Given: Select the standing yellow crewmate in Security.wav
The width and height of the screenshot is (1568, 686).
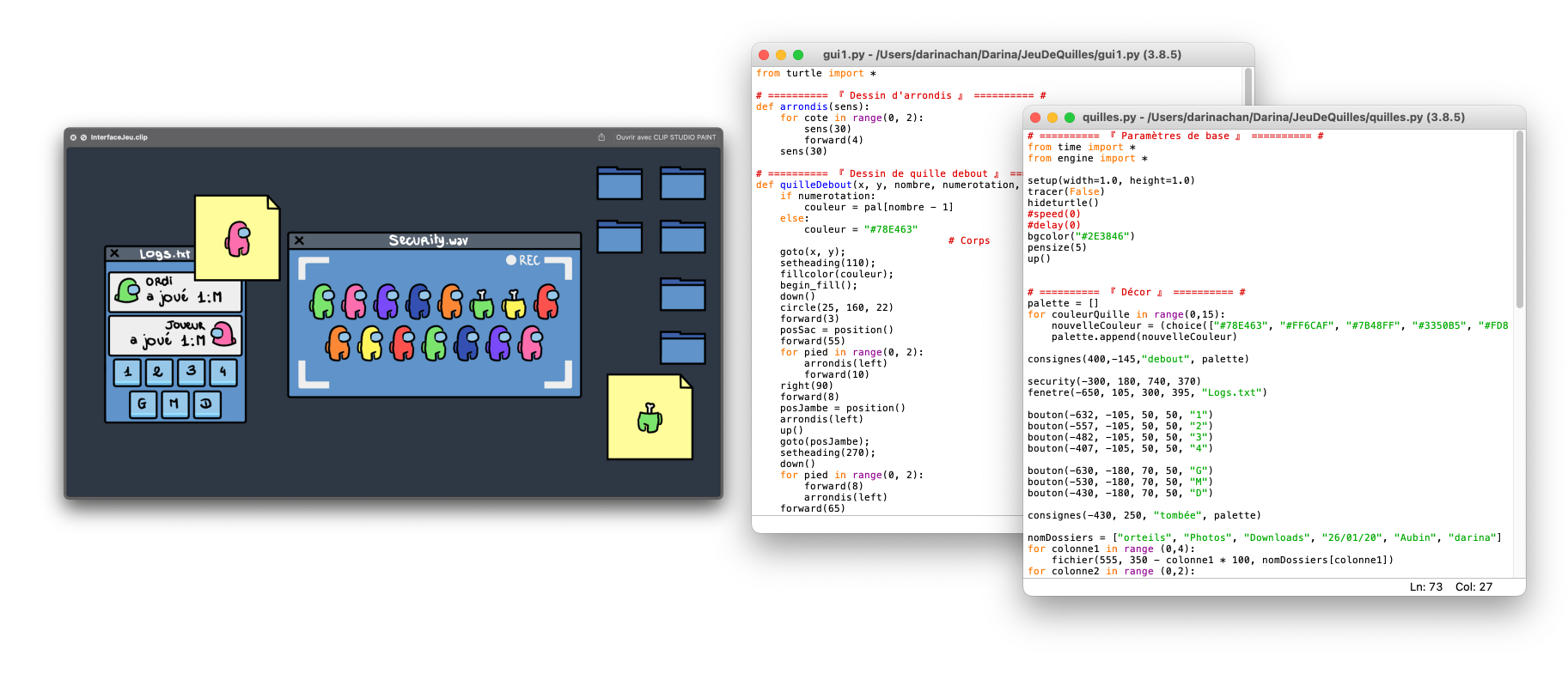Looking at the screenshot, I should pos(371,343).
